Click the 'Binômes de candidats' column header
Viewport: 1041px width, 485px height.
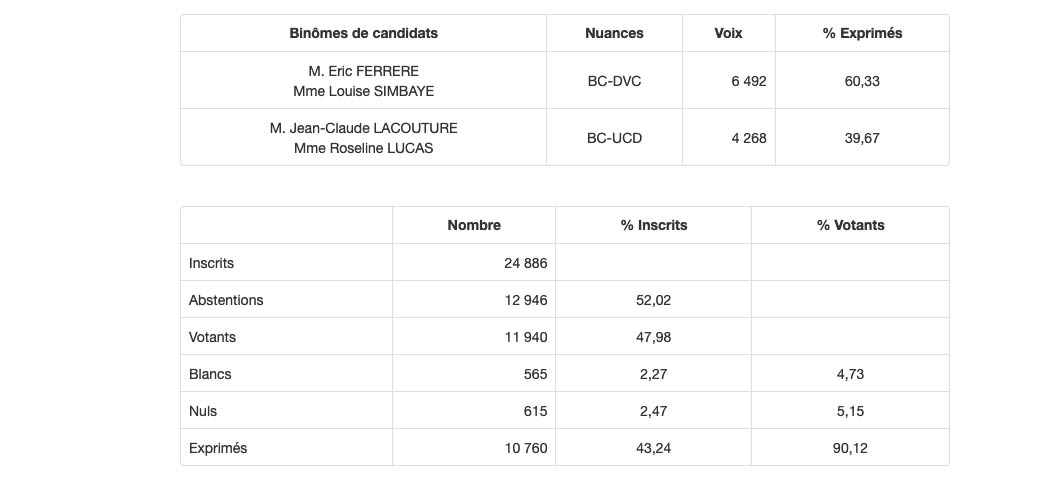(x=363, y=33)
